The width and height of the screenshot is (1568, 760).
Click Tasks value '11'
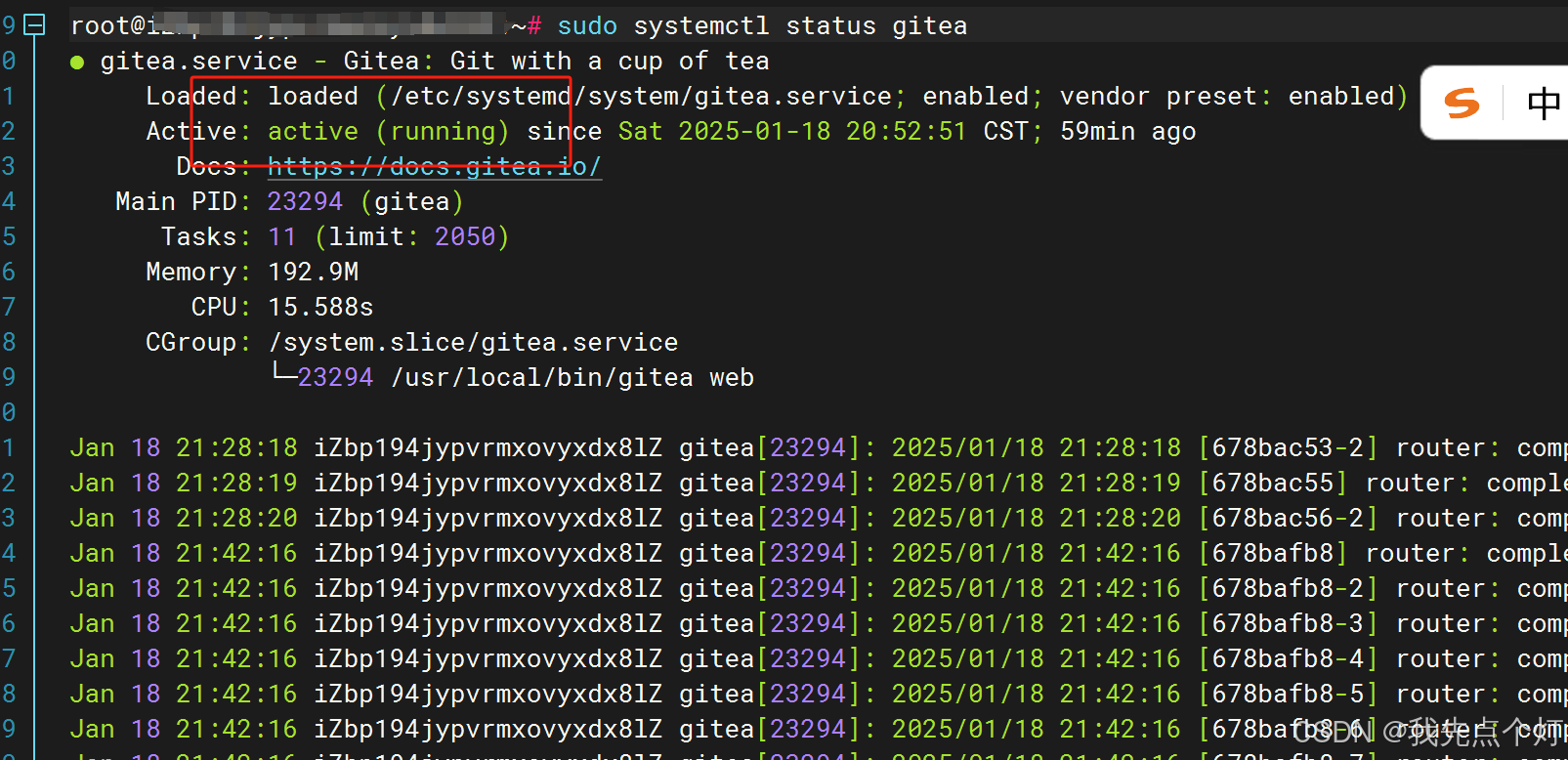(x=282, y=237)
